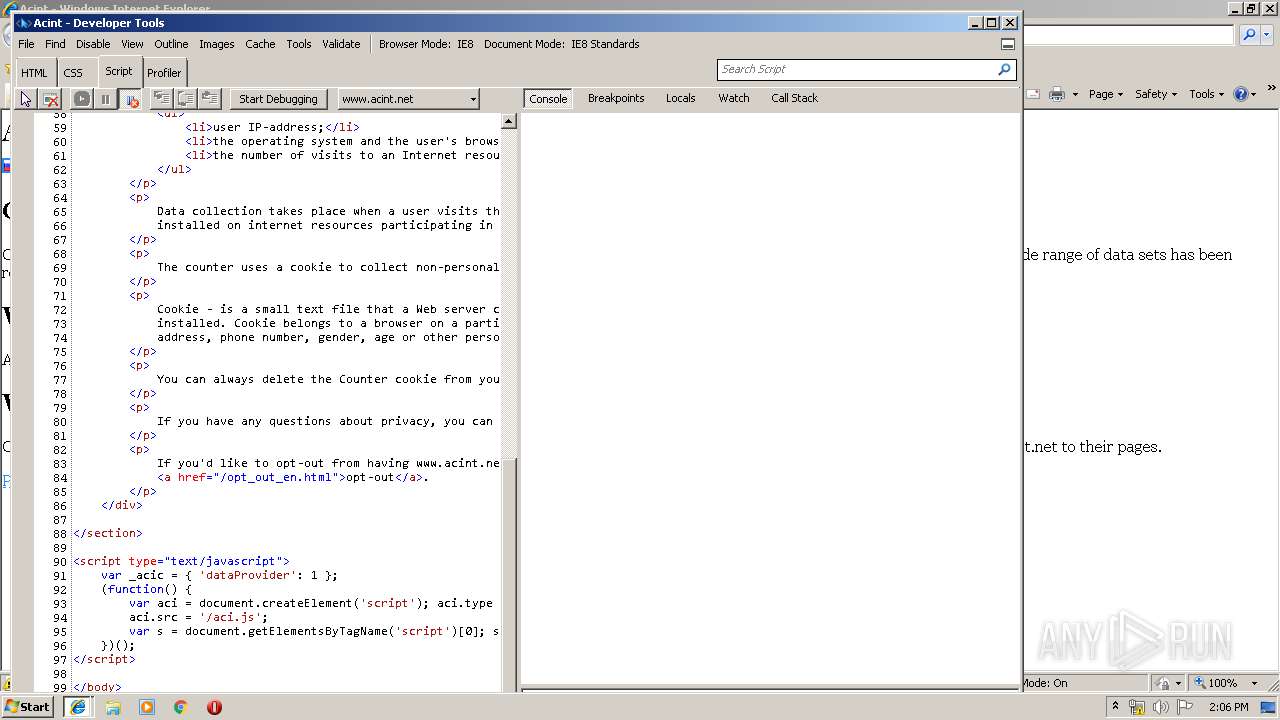This screenshot has height=720, width=1280.
Task: Click the 'opt-out' anchor text on line 84
Action: tap(370, 477)
